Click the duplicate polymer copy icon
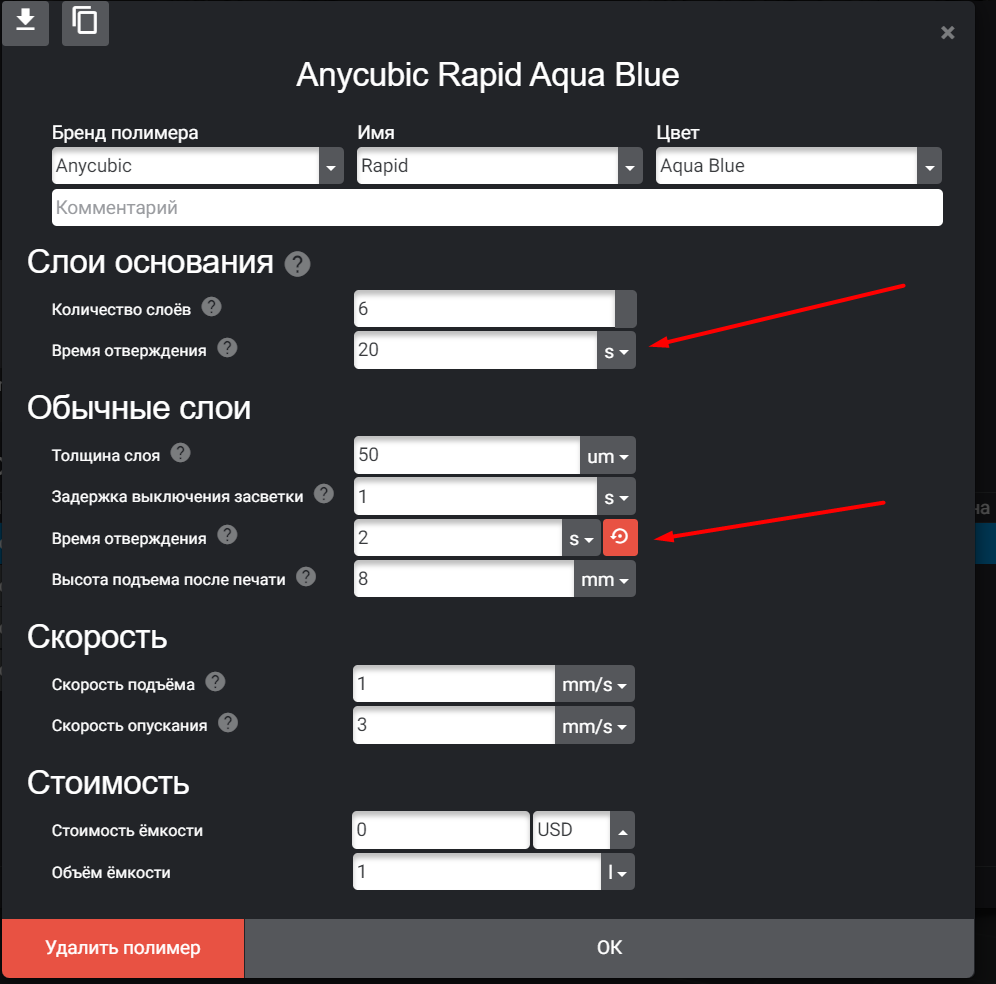 coord(85,22)
